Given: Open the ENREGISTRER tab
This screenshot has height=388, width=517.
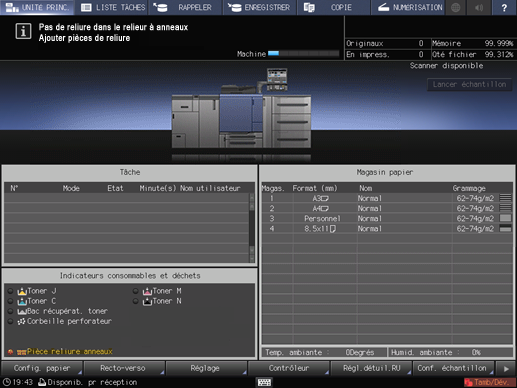Looking at the screenshot, I should click(x=260, y=7).
